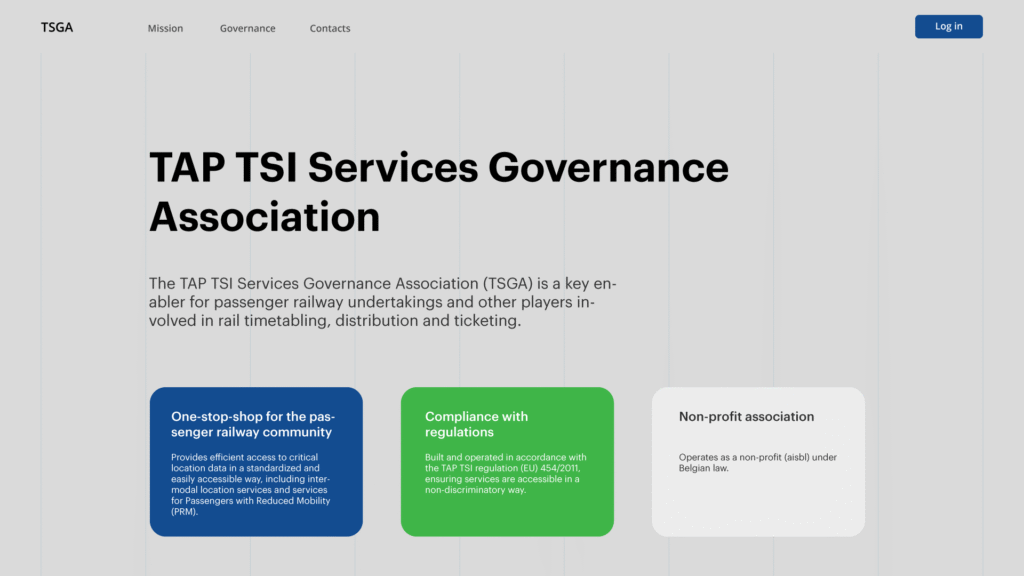Image resolution: width=1024 pixels, height=576 pixels.
Task: Click the green card's description text
Action: (x=505, y=474)
